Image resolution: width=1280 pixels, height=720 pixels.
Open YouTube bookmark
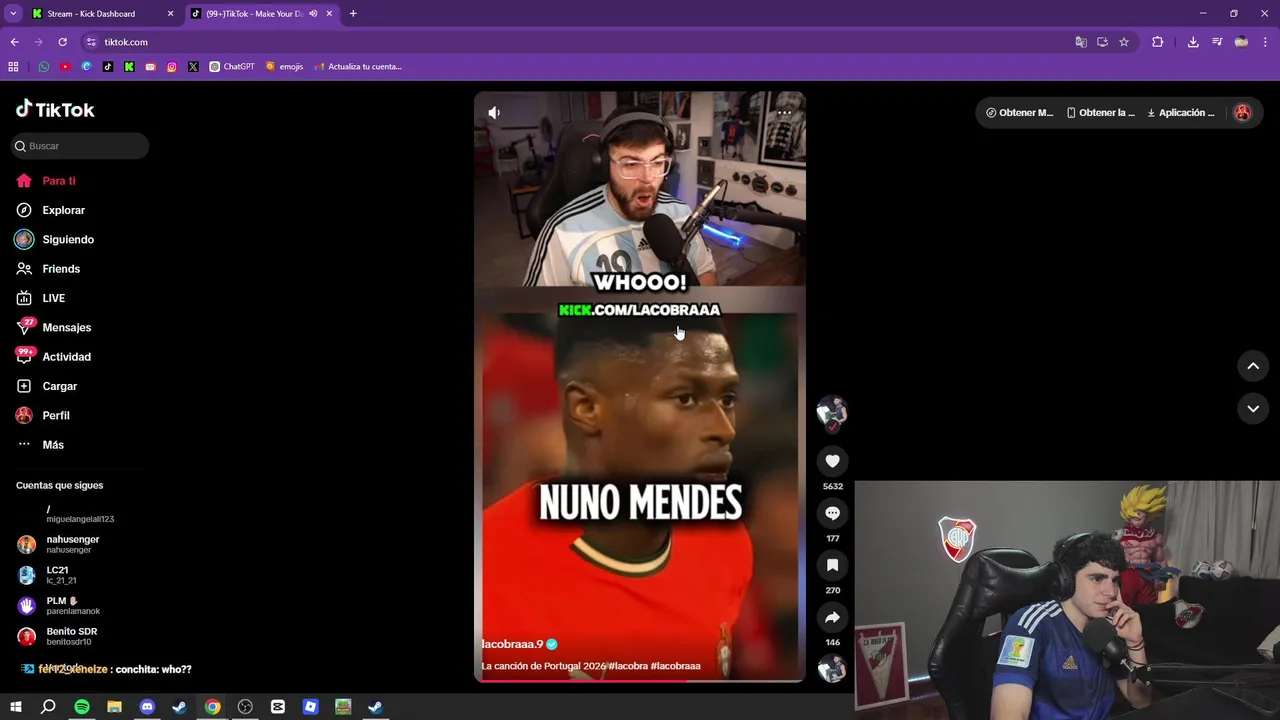tap(65, 67)
